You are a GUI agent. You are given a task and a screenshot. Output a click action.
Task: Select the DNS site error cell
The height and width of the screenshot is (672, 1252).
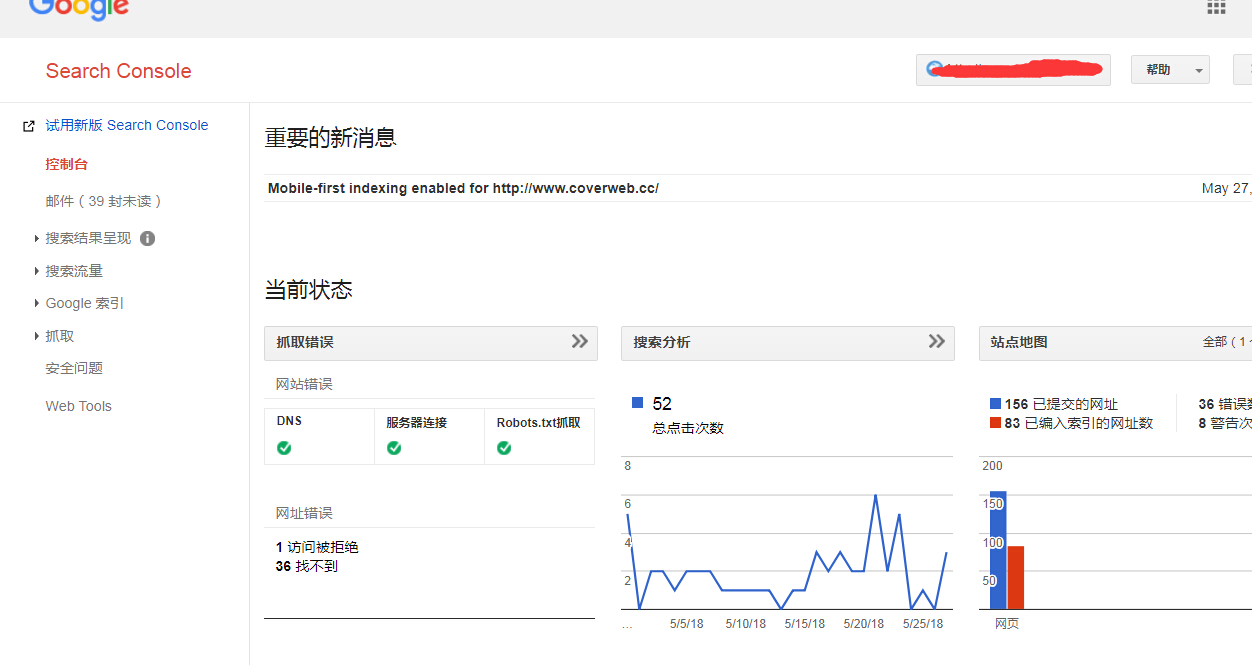tap(319, 436)
